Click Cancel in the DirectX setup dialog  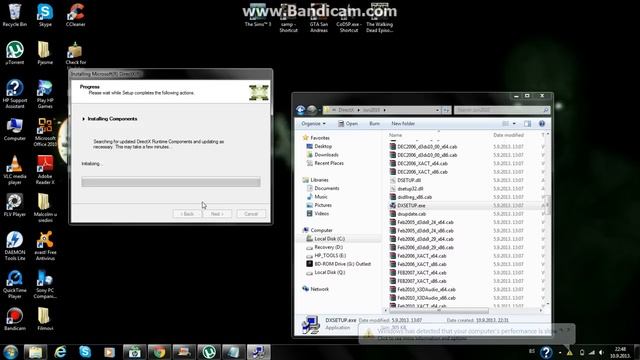(251, 214)
